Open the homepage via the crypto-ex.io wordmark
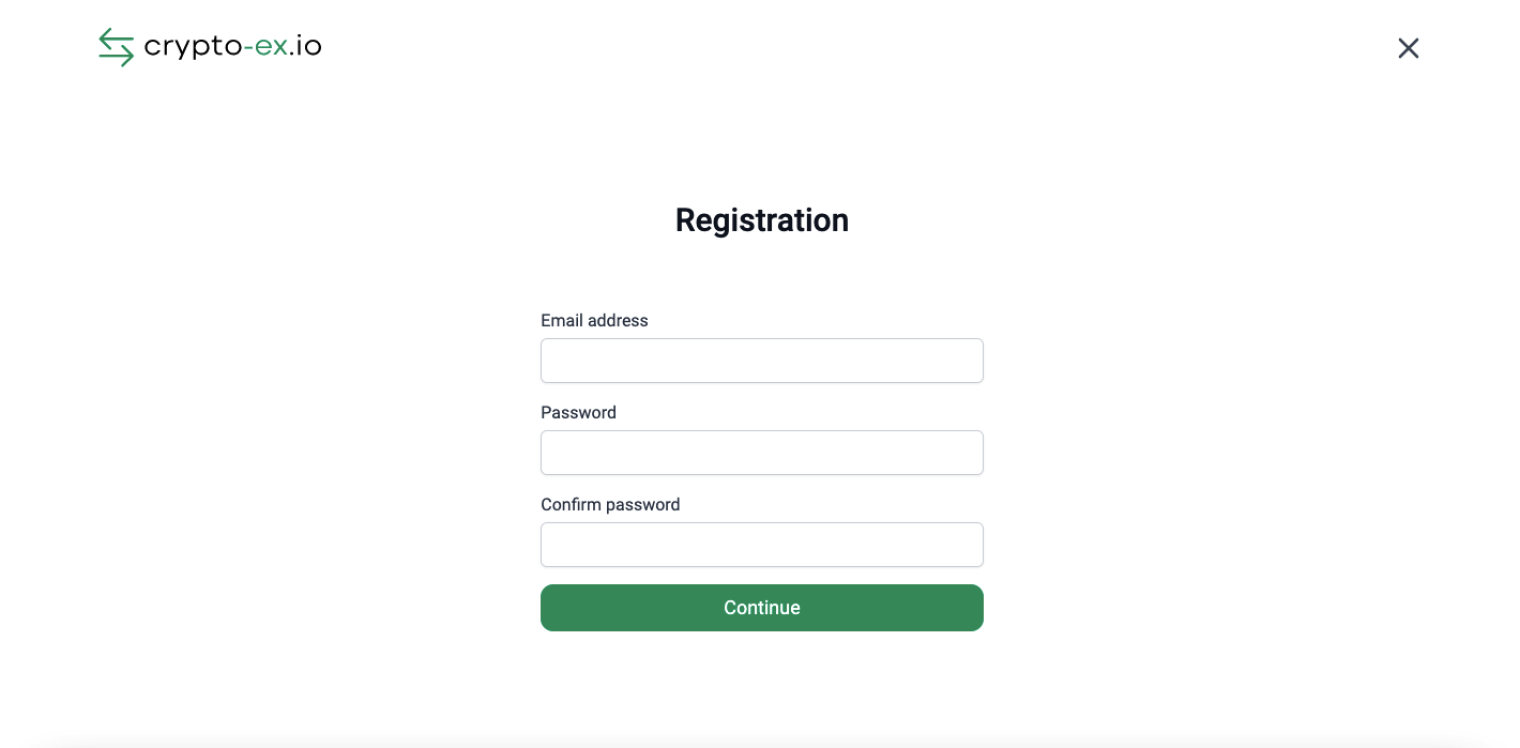1520x748 pixels. 232,46
